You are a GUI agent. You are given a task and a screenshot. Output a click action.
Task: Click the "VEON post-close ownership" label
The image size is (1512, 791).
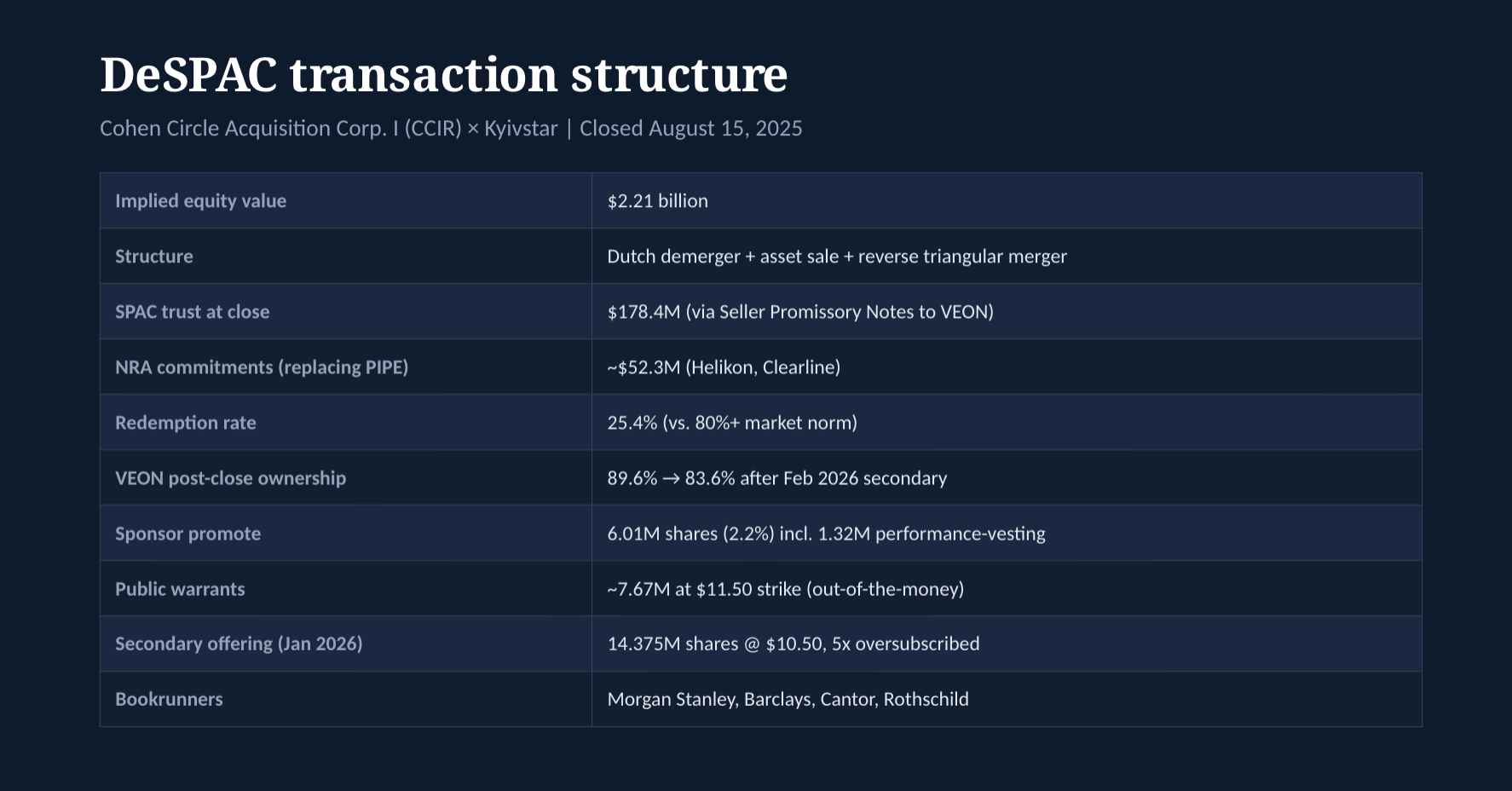pos(230,478)
